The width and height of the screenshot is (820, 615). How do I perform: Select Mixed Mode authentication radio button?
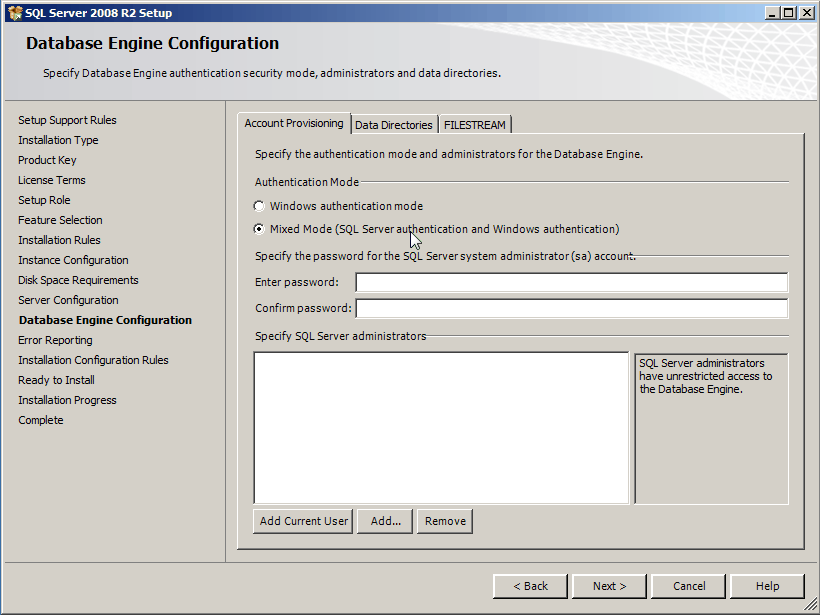(x=259, y=229)
